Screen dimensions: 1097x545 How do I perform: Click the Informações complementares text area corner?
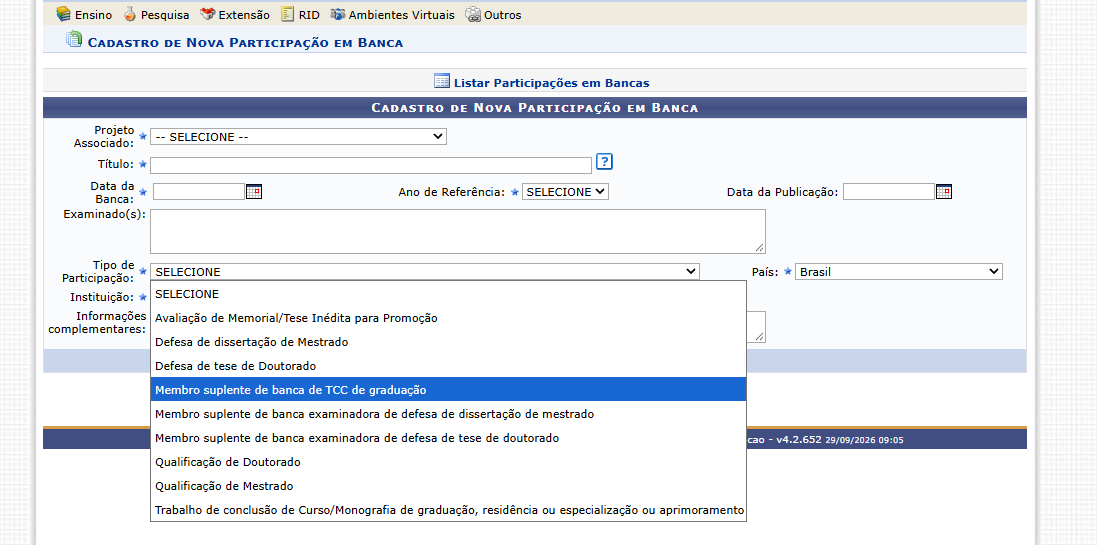760,337
